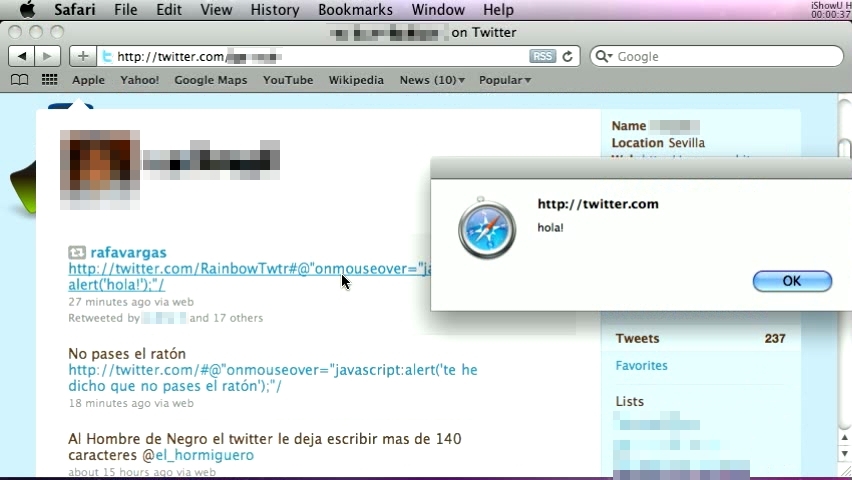Open the Bookmarks menu
The image size is (852, 480).
(x=355, y=10)
